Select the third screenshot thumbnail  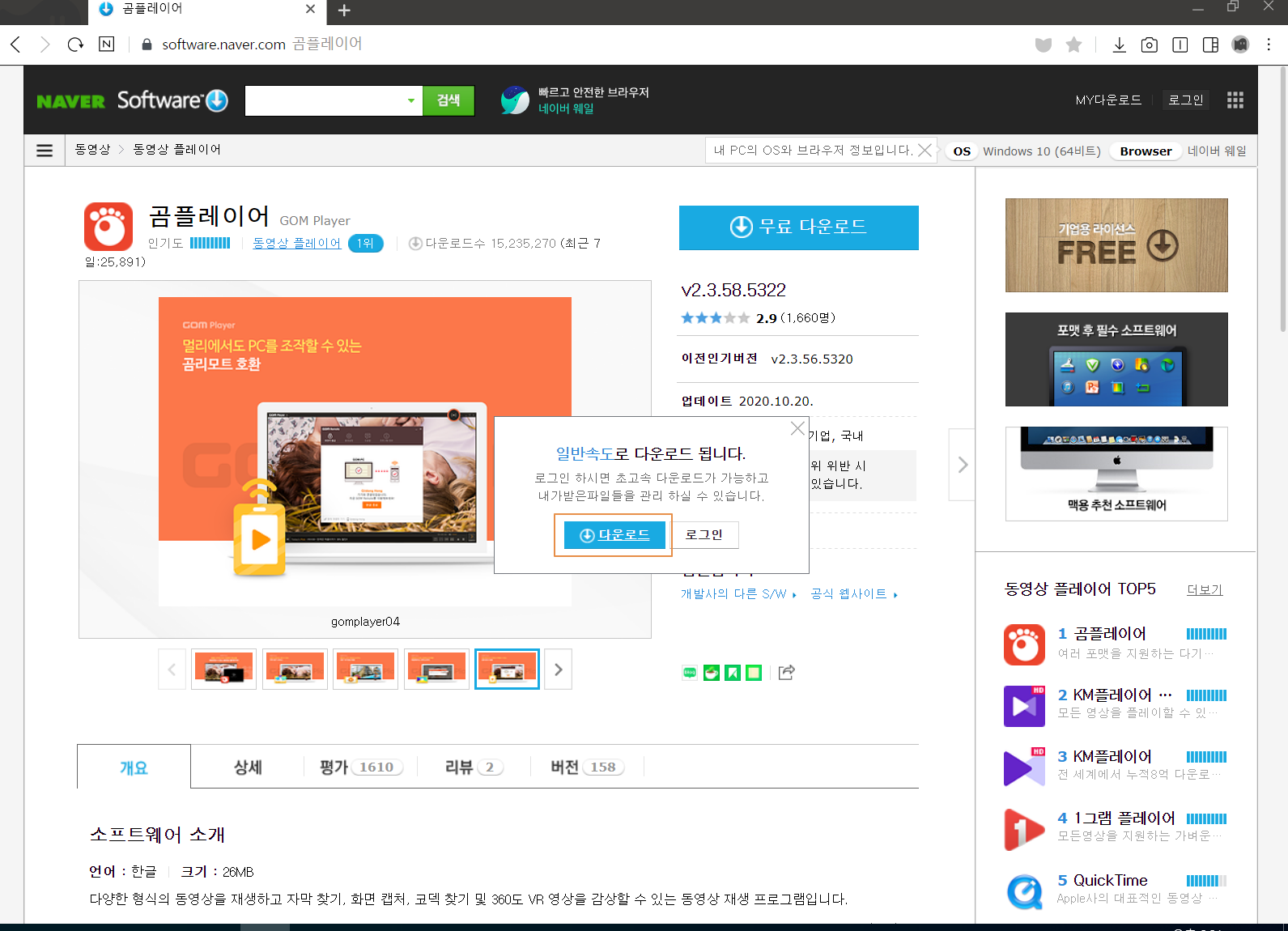pos(366,670)
